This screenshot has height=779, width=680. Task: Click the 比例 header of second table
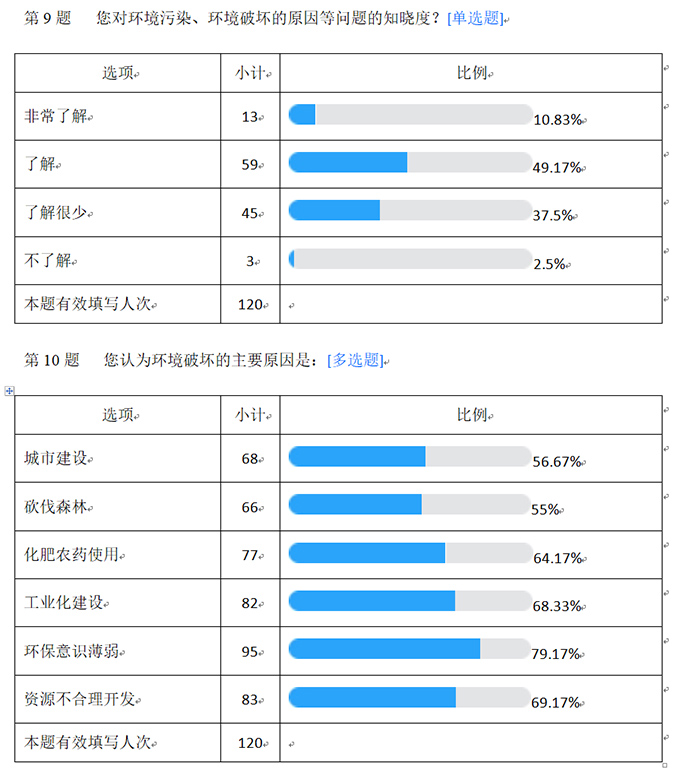(472, 415)
